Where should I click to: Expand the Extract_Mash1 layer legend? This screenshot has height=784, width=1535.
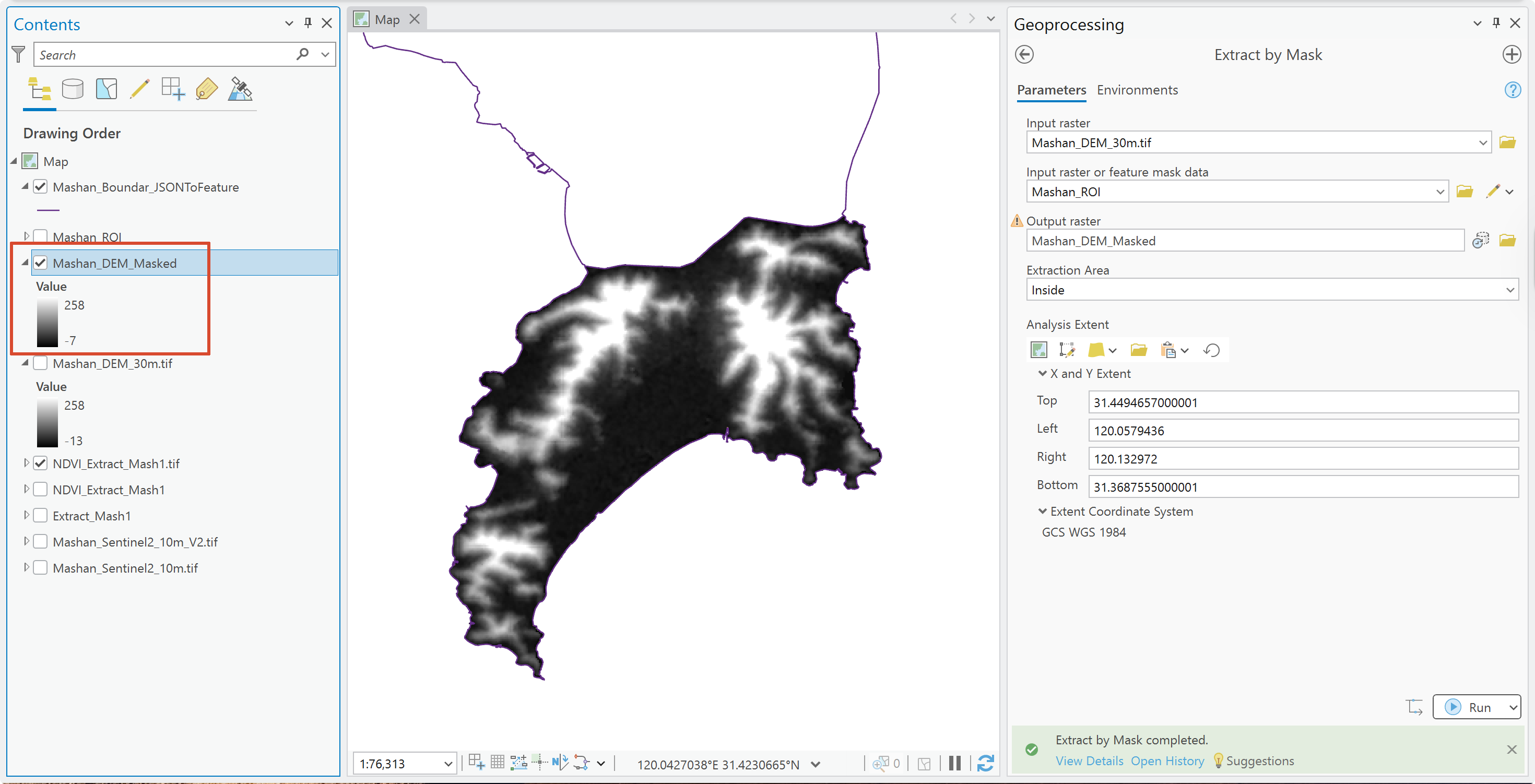tap(26, 515)
